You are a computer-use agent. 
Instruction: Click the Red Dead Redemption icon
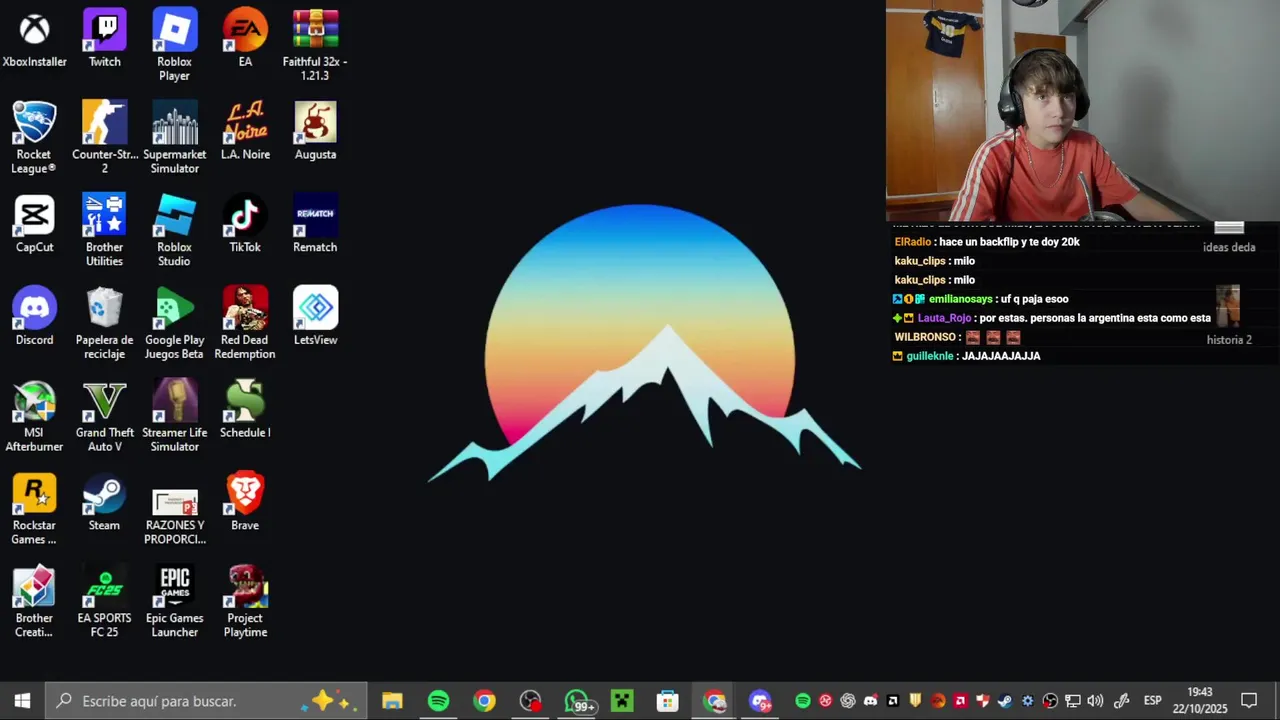[245, 324]
